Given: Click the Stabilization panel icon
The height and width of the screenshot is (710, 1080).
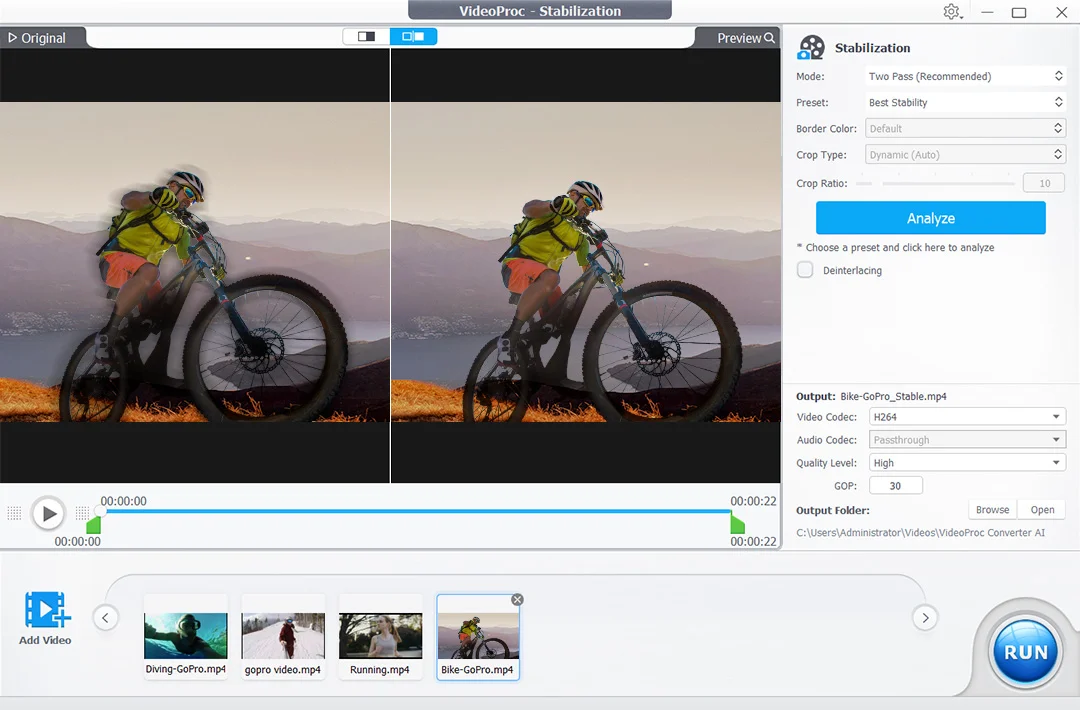Looking at the screenshot, I should (811, 46).
